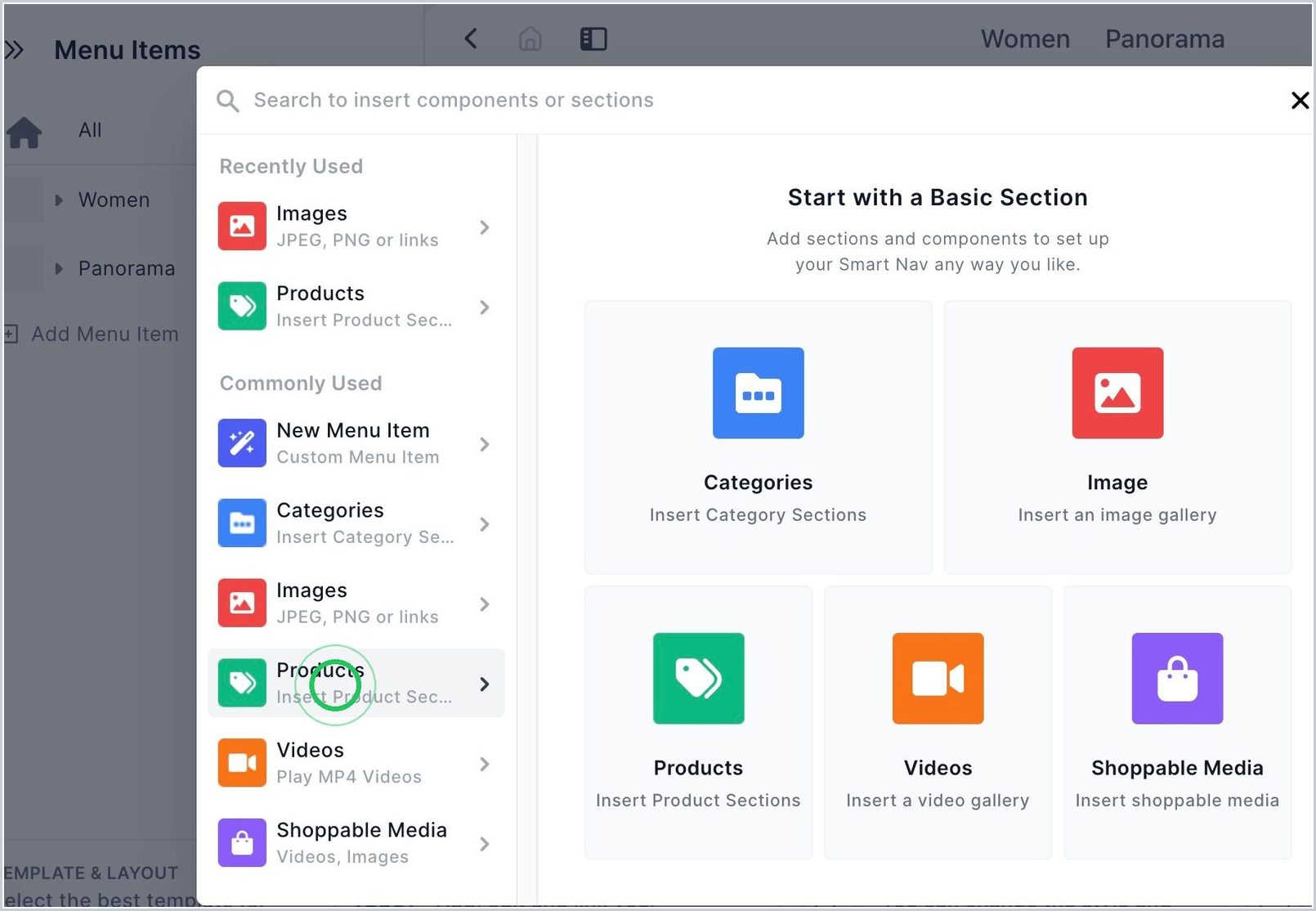
Task: Click the Commonly Used Products tag icon
Action: (242, 683)
